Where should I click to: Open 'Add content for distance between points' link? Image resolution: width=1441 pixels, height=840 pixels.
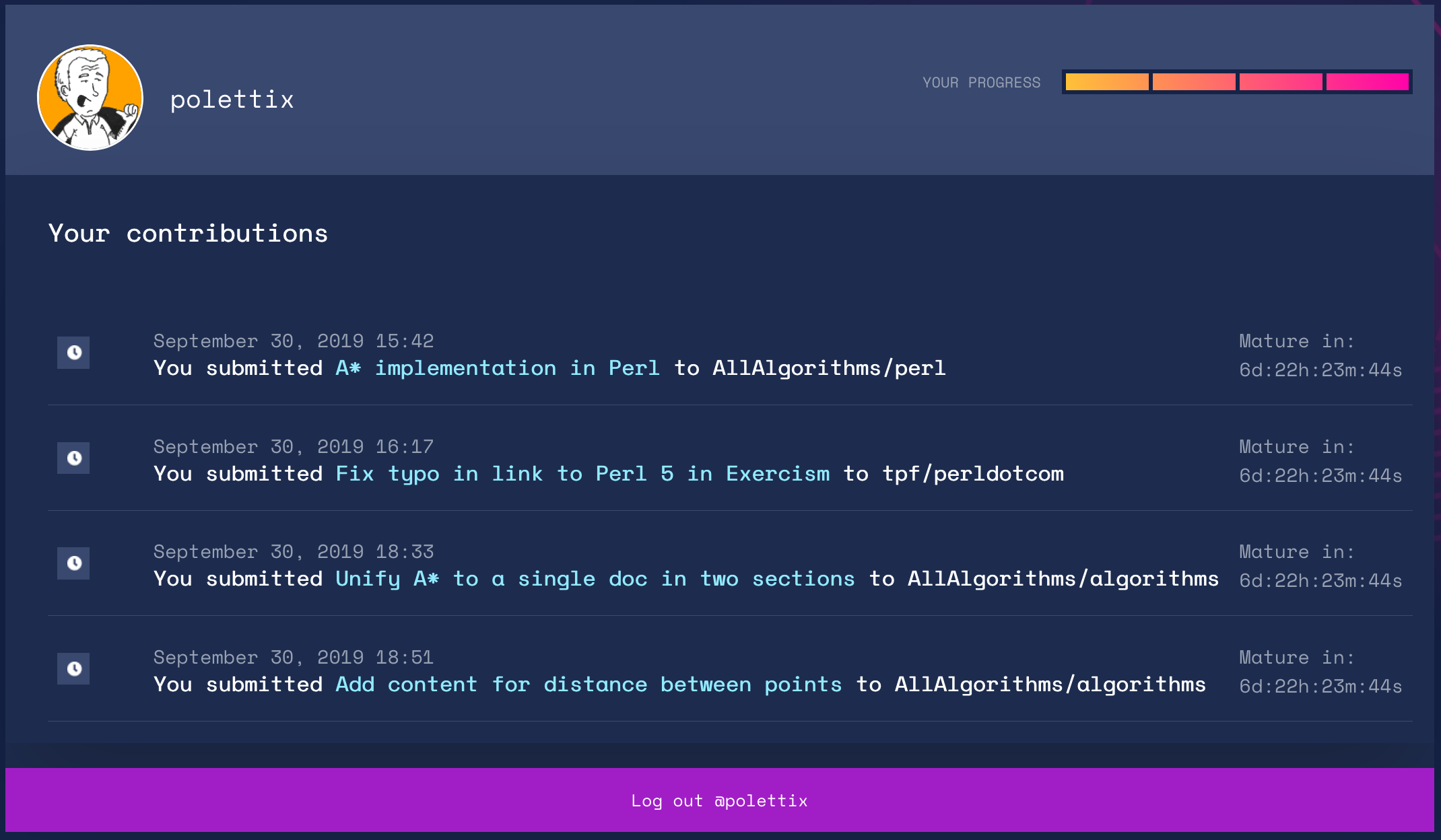click(x=589, y=685)
